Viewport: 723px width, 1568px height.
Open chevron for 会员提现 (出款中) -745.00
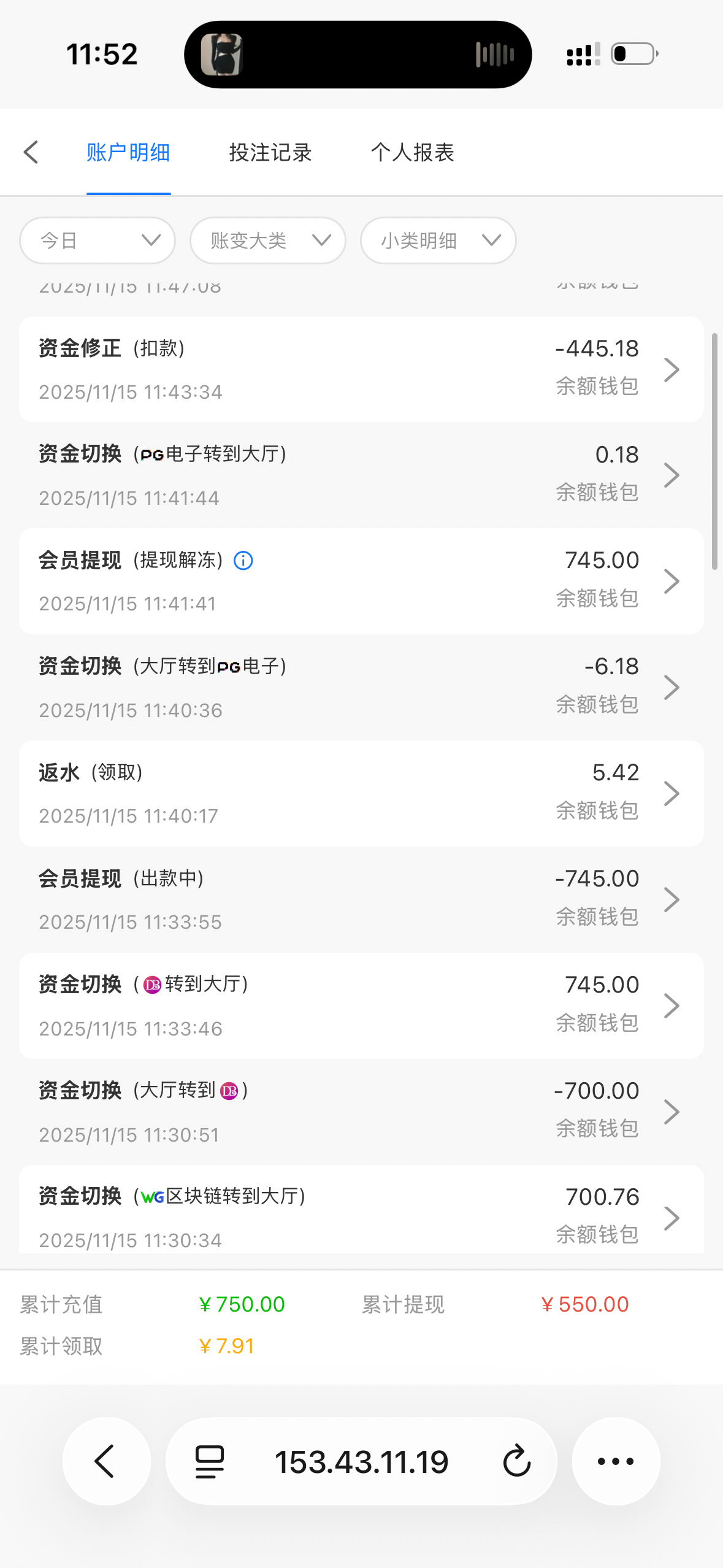coord(672,899)
